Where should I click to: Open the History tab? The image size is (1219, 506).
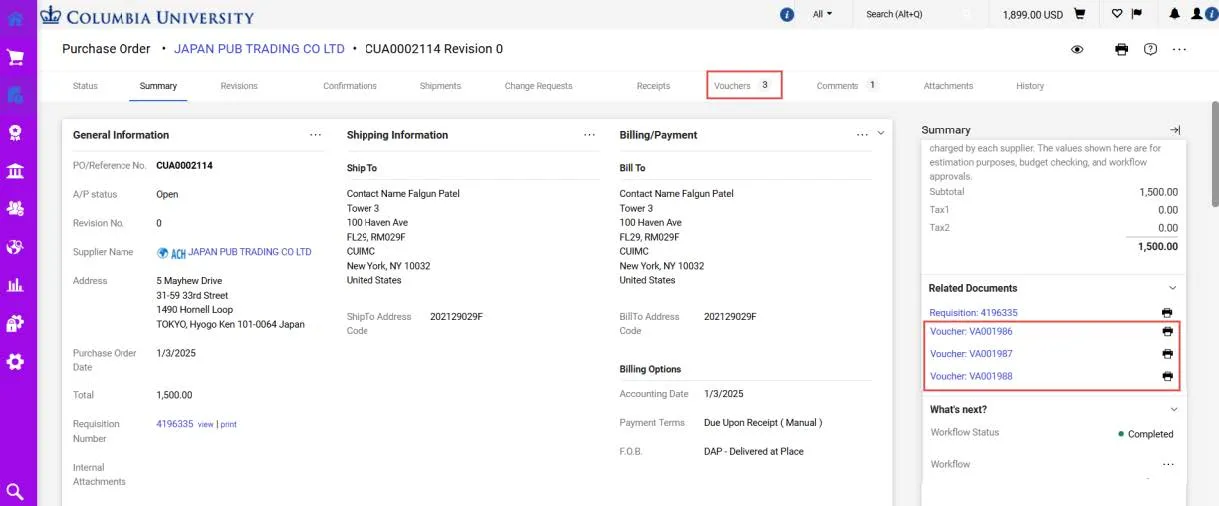coord(1030,86)
